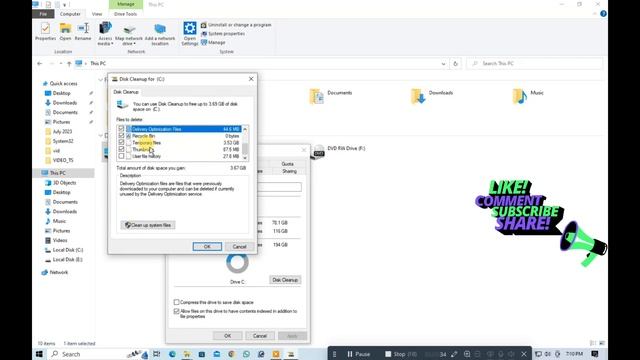Check Compress this drive to save space
640x360 pixels.
pos(176,302)
